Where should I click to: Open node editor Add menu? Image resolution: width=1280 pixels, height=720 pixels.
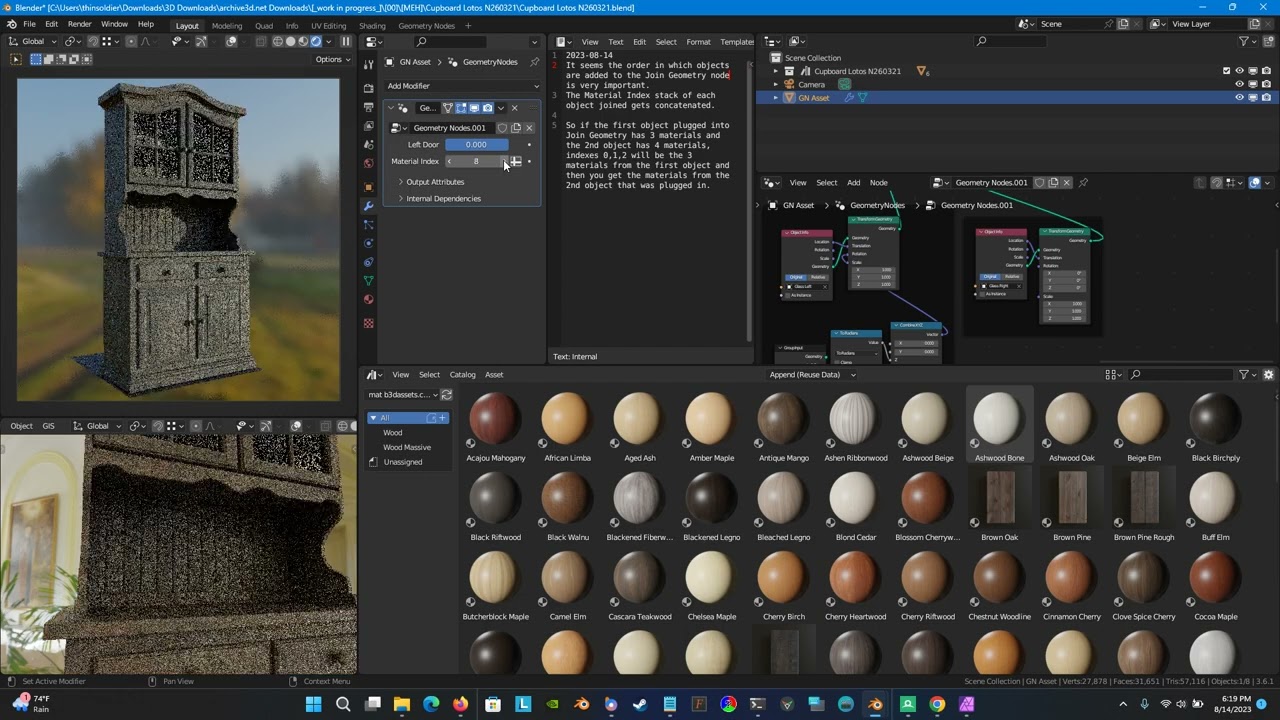[x=853, y=183]
